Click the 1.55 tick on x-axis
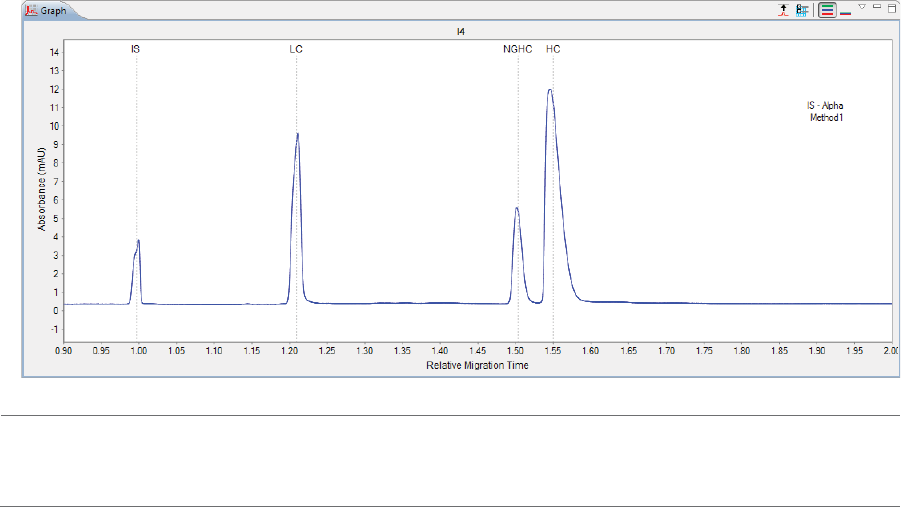This screenshot has height=510, width=901. (x=553, y=350)
